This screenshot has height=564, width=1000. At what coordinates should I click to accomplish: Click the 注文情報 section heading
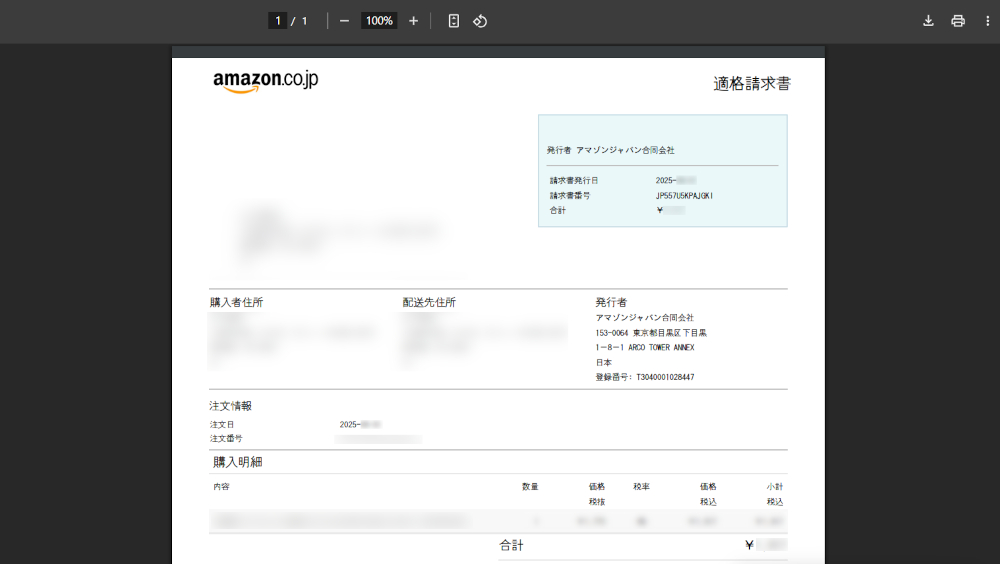[x=230, y=406]
